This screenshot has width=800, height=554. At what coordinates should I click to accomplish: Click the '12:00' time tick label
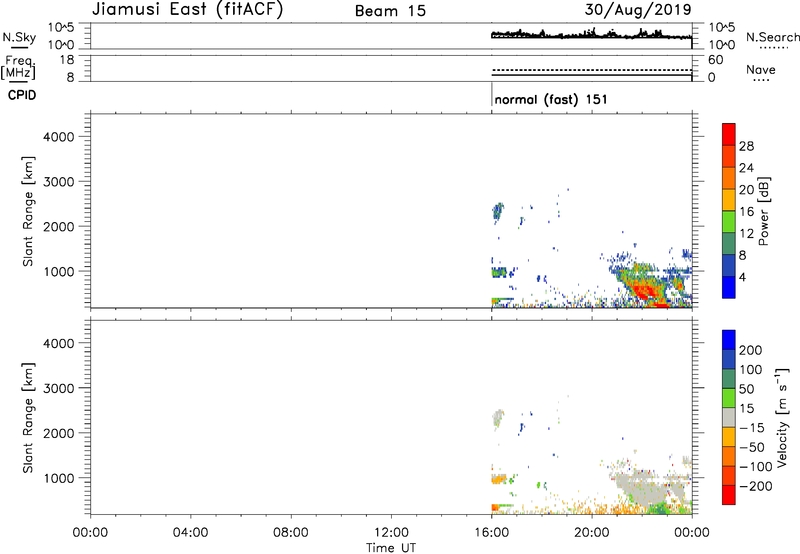[x=391, y=533]
